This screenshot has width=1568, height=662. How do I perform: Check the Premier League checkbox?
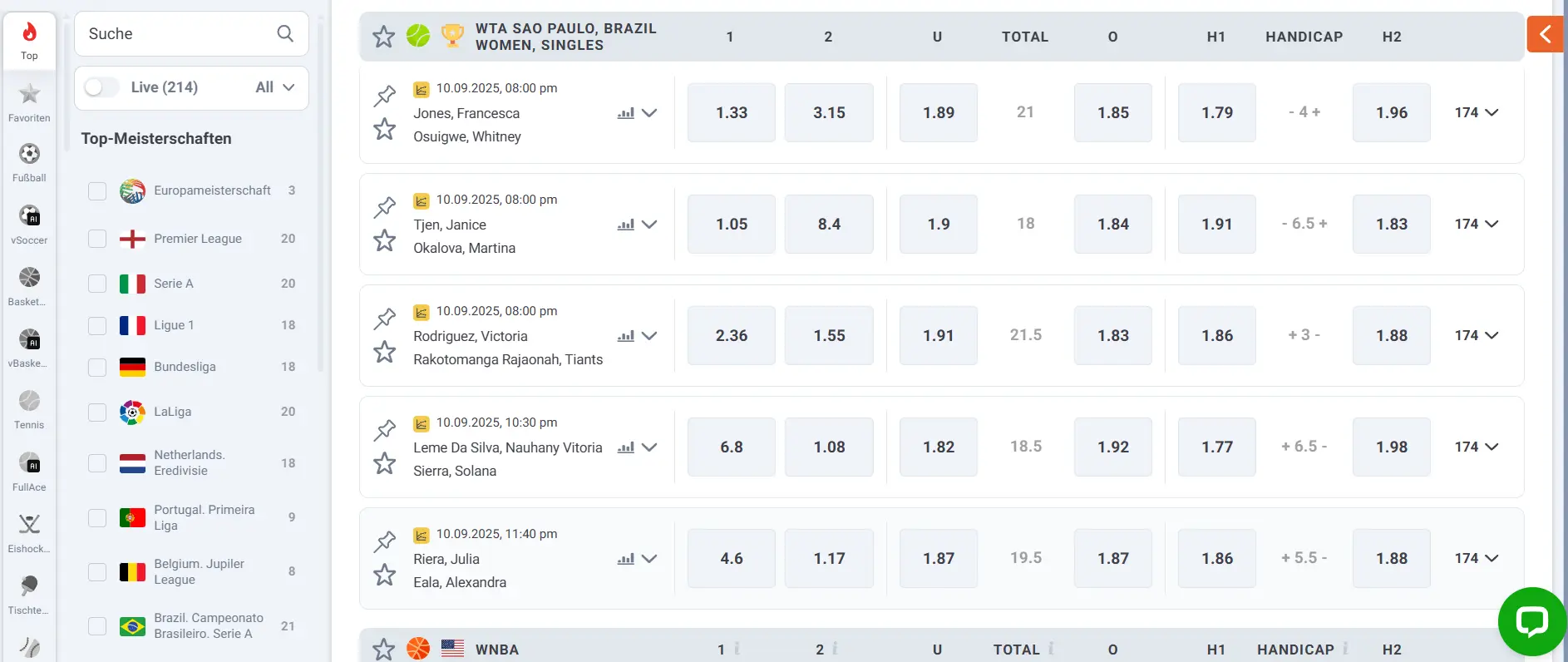[x=97, y=240]
